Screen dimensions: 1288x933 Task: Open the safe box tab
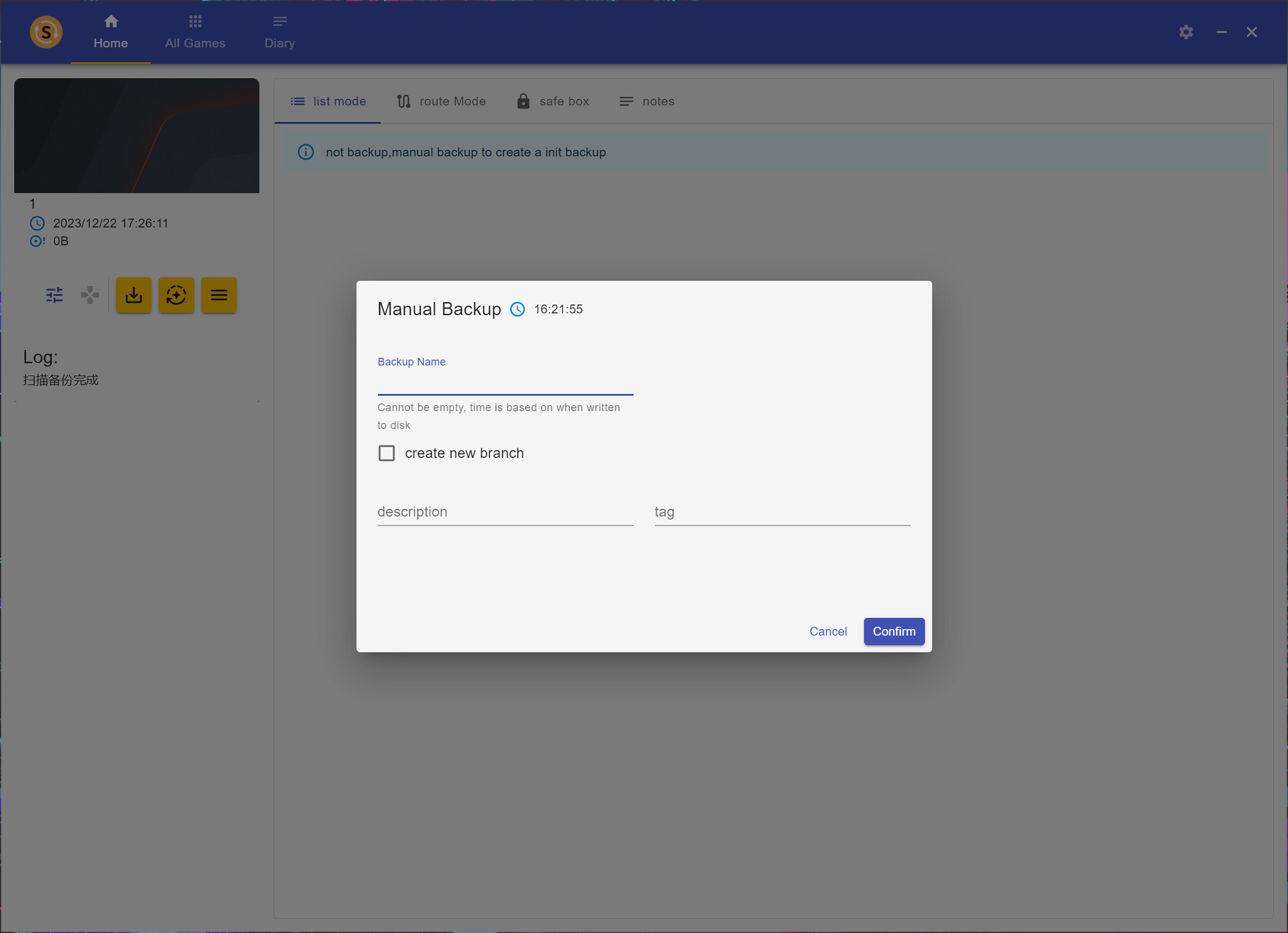coord(553,101)
